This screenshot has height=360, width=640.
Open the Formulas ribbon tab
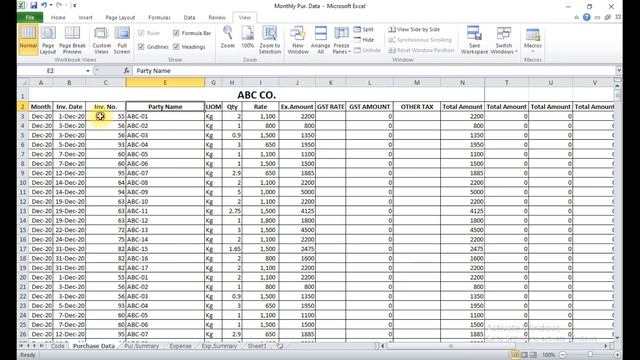tap(159, 18)
